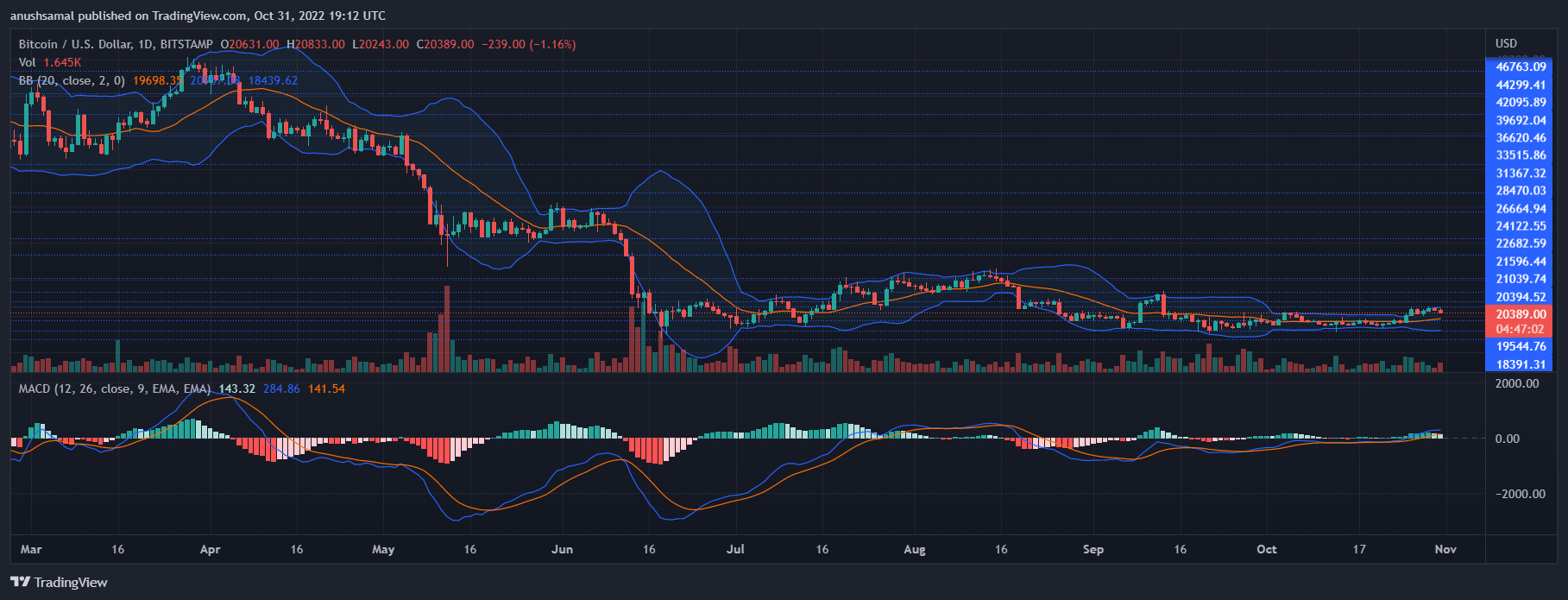Click the red current price label 20389.00
The height and width of the screenshot is (600, 1568).
coord(1520,315)
